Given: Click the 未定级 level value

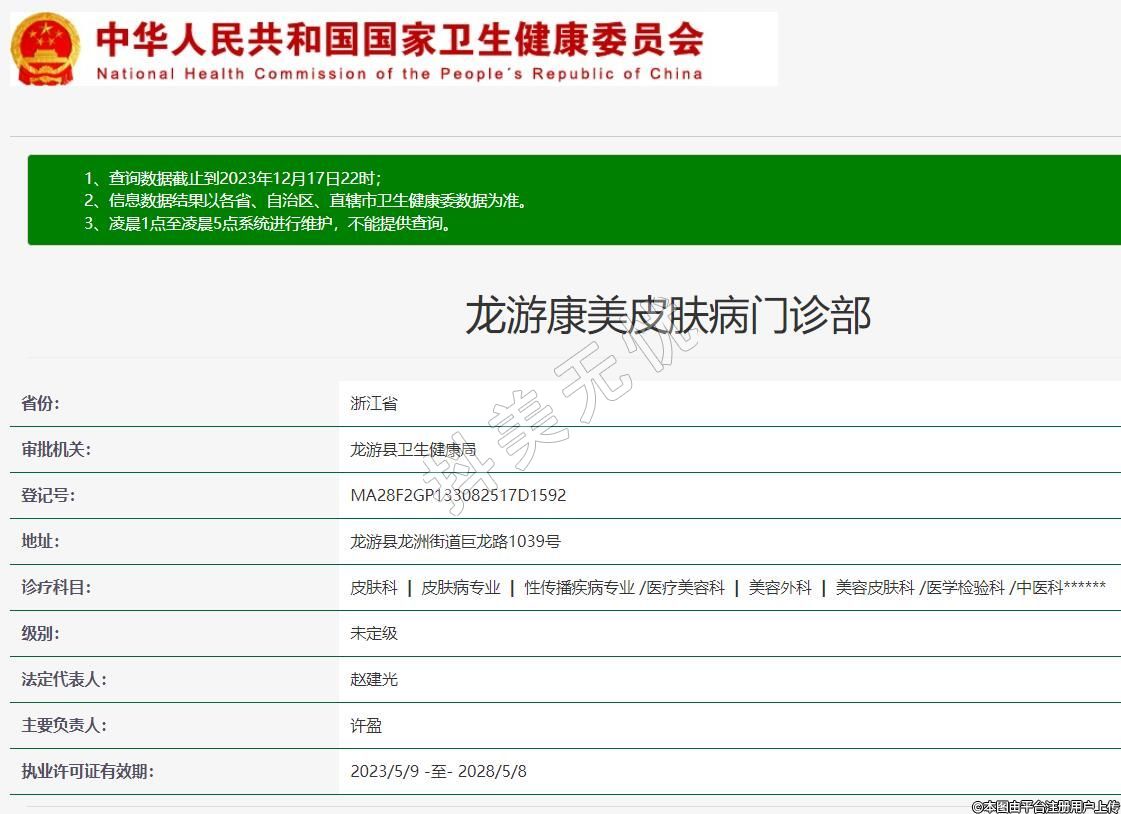Looking at the screenshot, I should point(374,634).
